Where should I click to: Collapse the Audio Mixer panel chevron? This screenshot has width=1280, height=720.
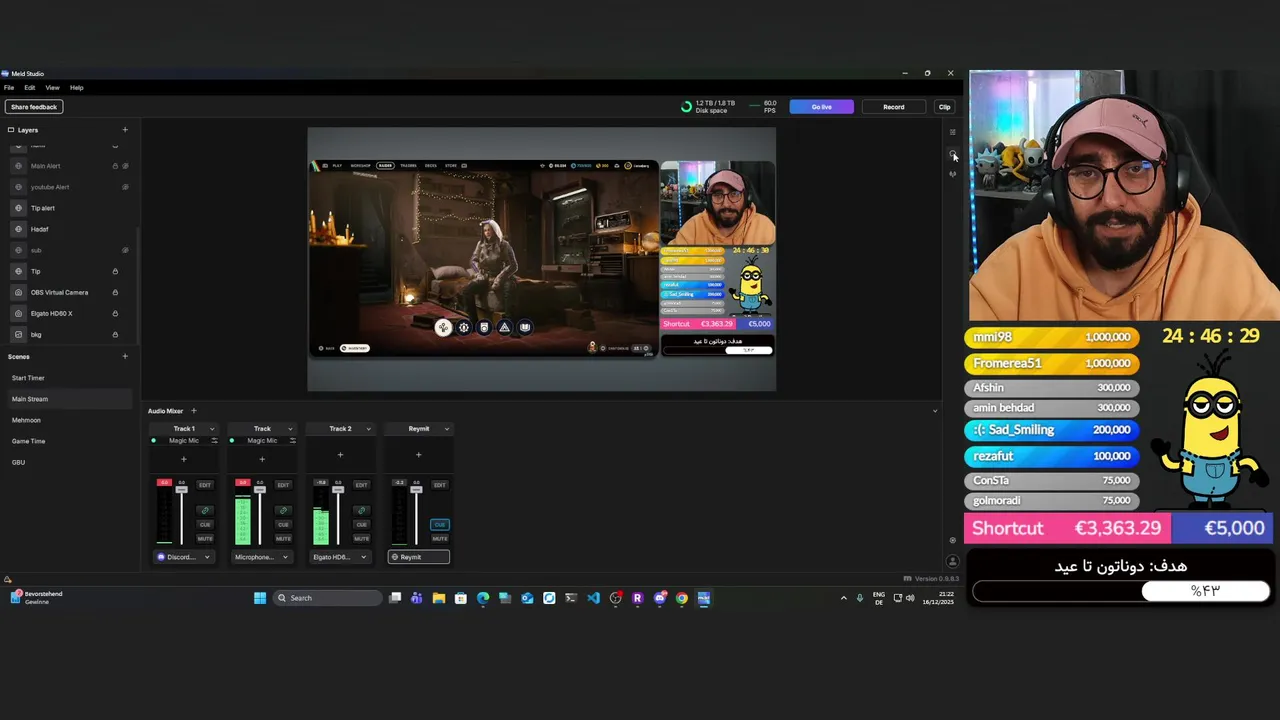pyautogui.click(x=935, y=411)
